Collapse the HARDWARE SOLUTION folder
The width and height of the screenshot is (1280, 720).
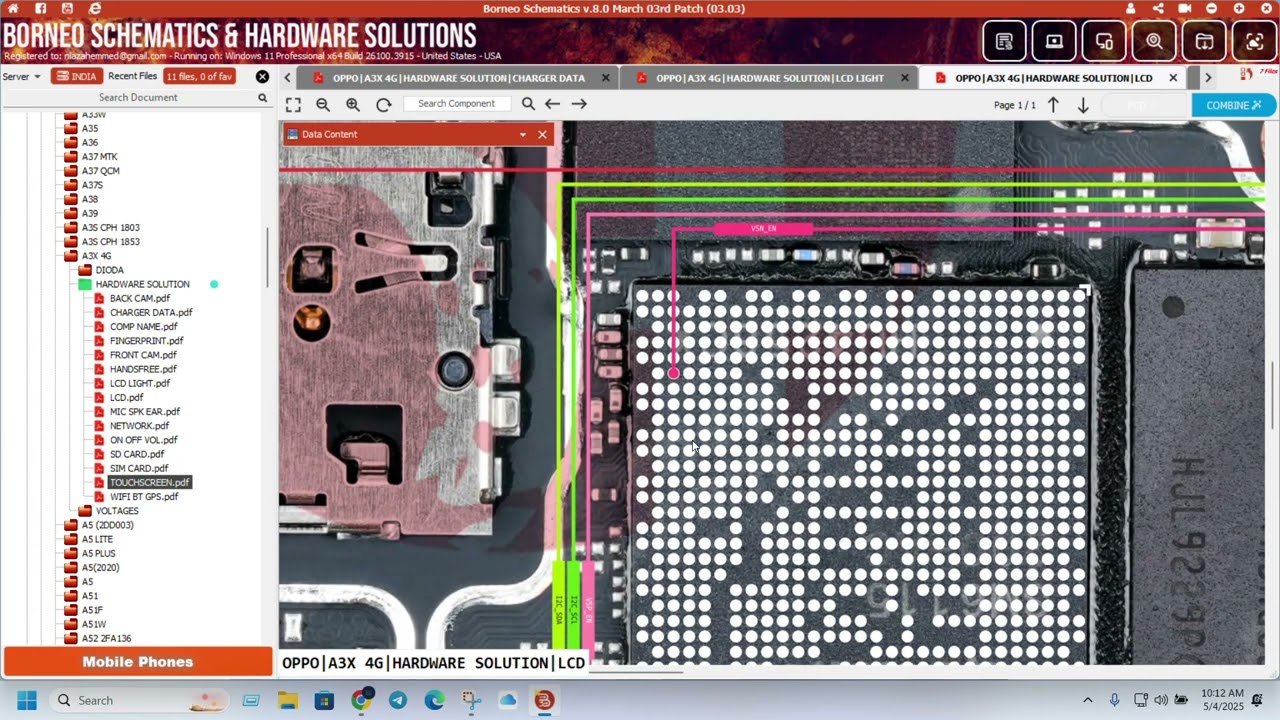[x=85, y=284]
